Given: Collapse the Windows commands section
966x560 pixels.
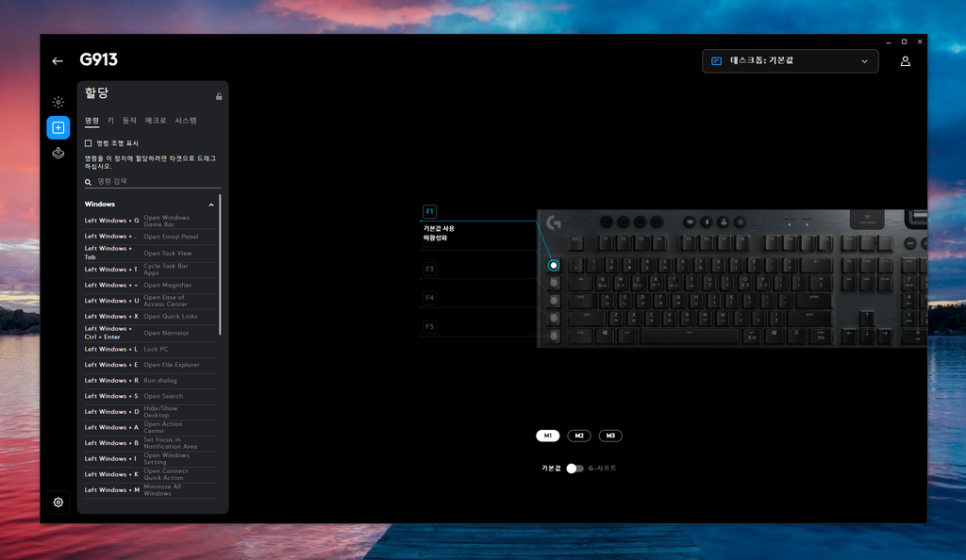Looking at the screenshot, I should pyautogui.click(x=211, y=205).
